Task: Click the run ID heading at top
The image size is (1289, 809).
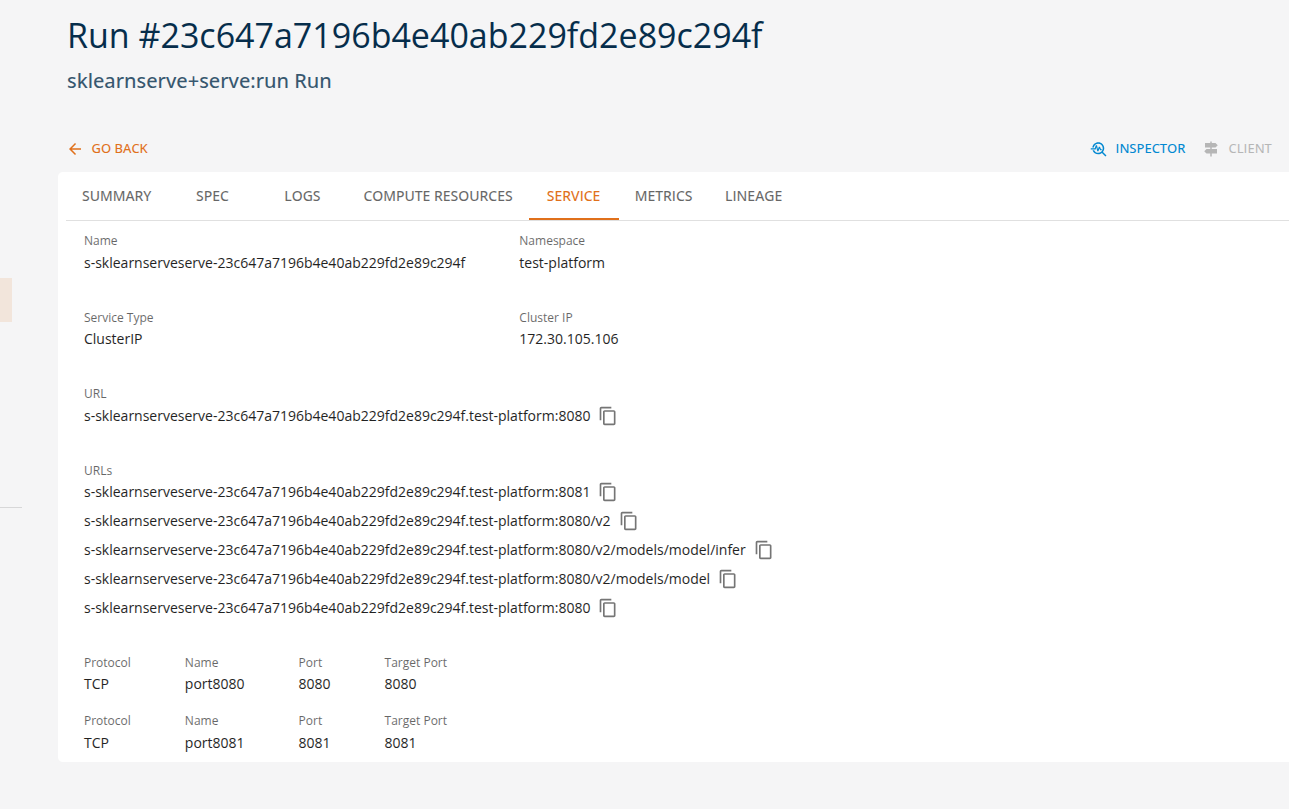Action: [x=414, y=36]
